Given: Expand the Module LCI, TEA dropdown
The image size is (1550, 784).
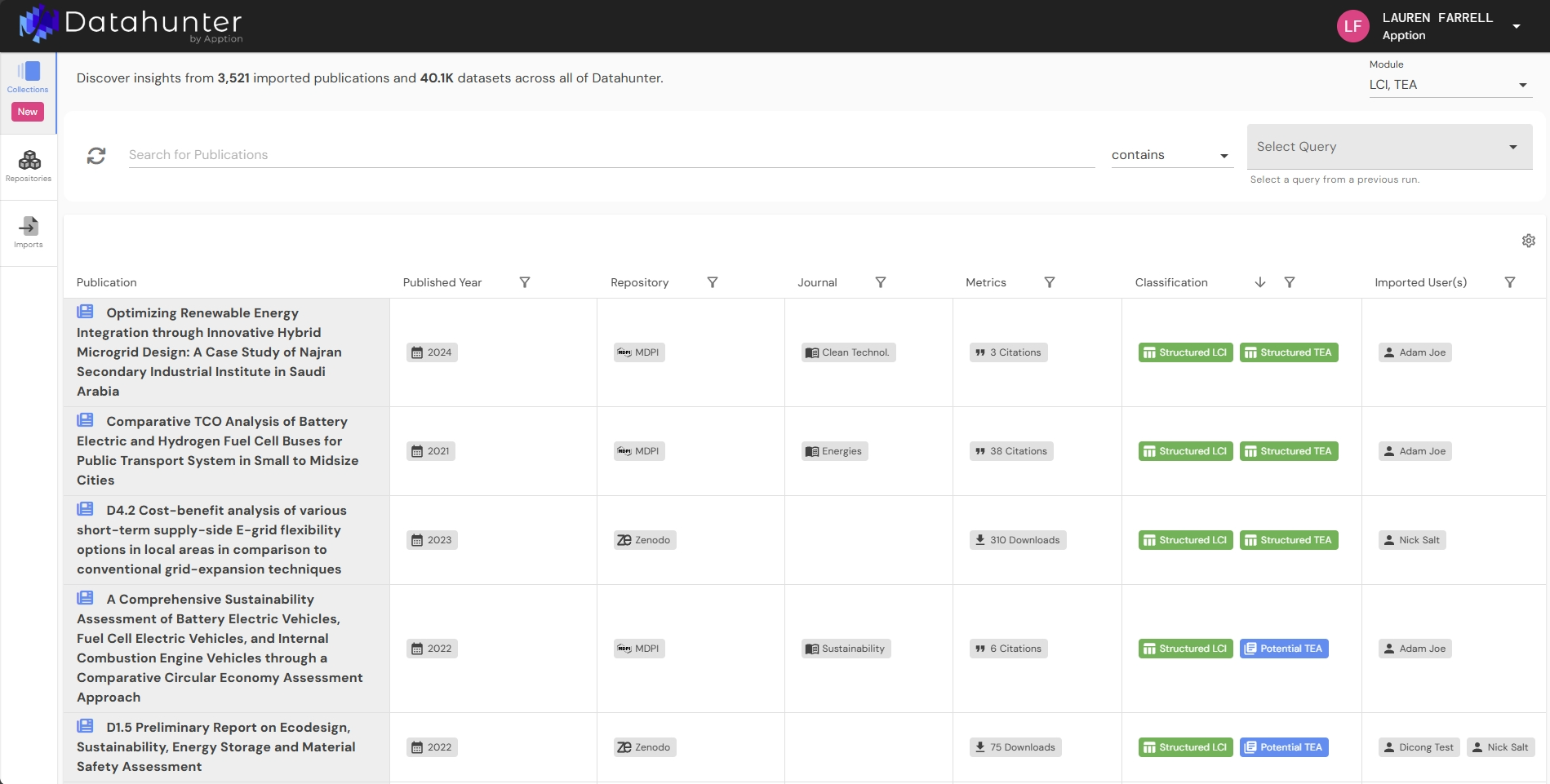Looking at the screenshot, I should (x=1449, y=85).
